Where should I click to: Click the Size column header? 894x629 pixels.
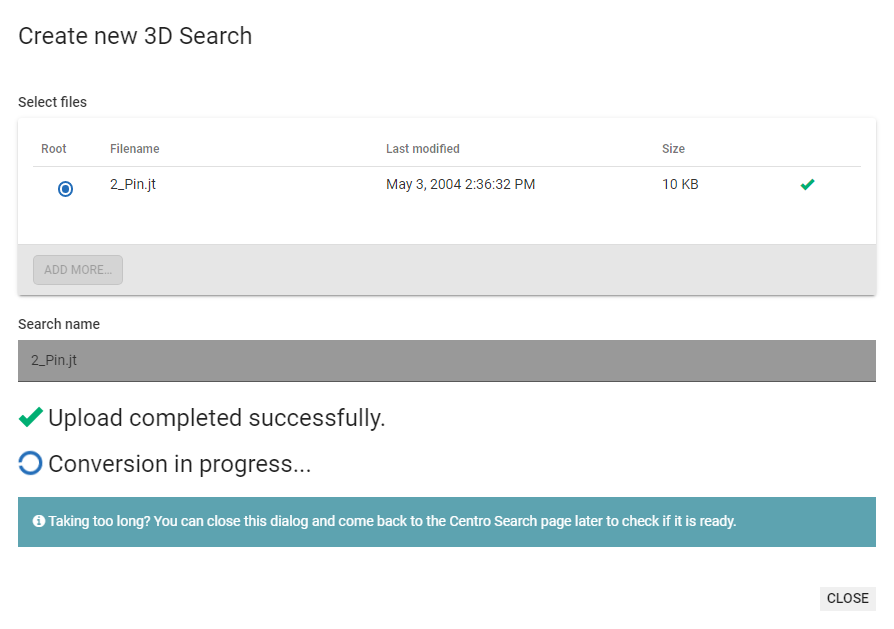[x=673, y=149]
